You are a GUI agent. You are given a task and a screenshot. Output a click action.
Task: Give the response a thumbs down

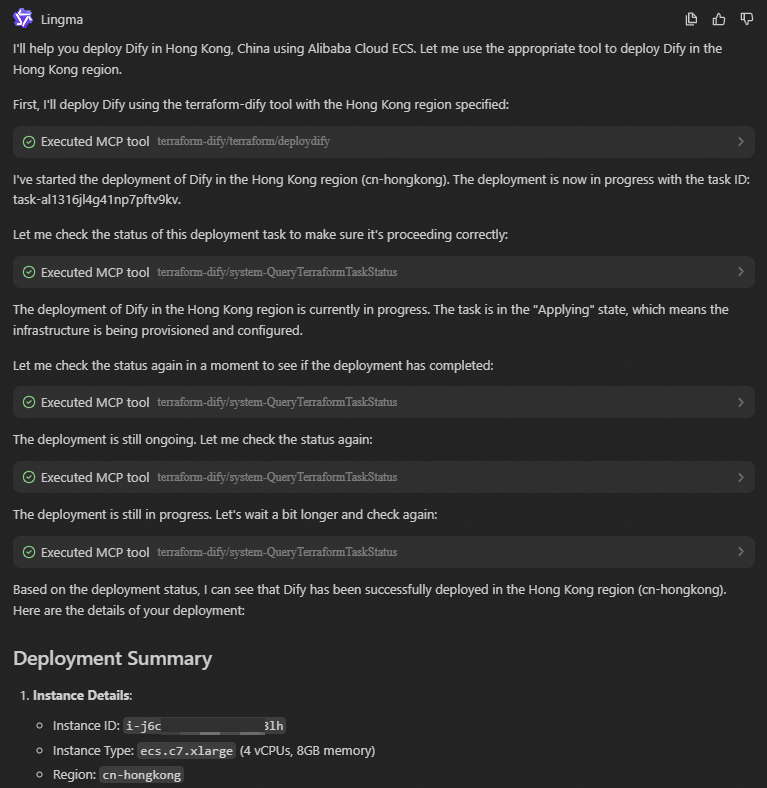pos(746,19)
